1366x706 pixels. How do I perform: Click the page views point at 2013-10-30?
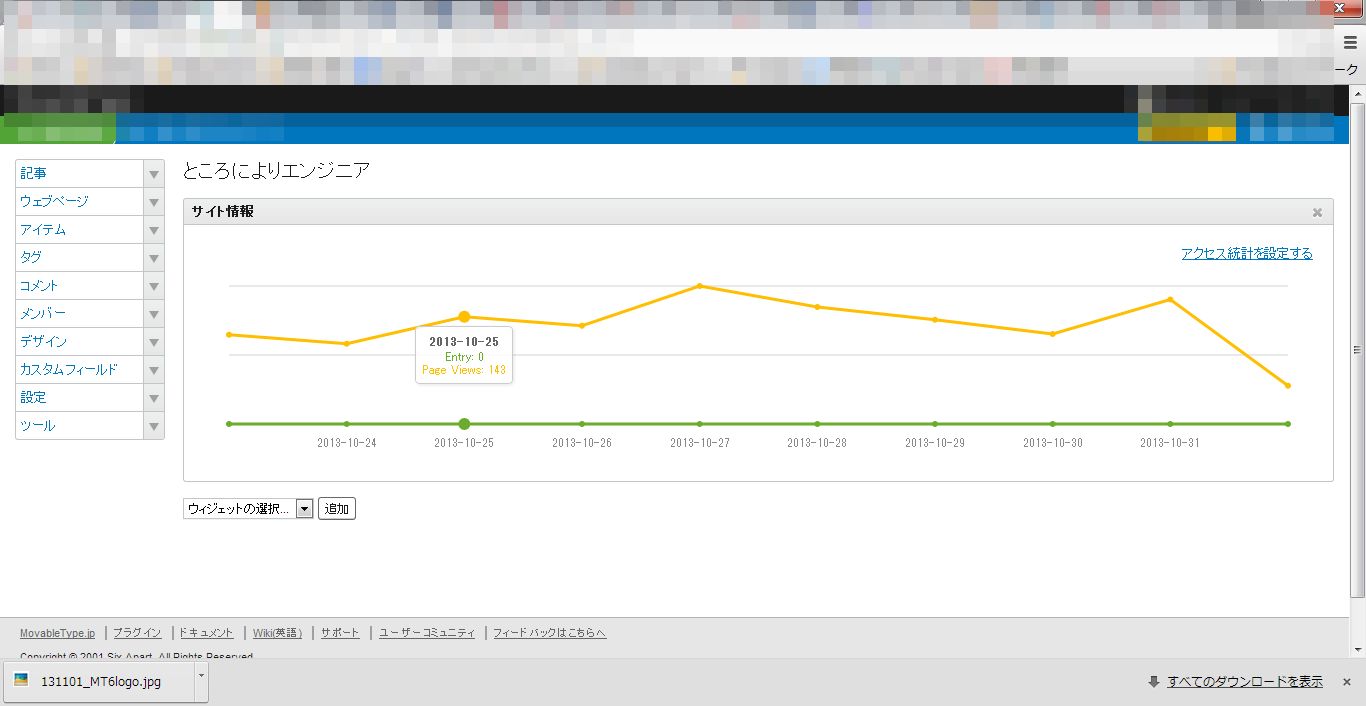click(x=1053, y=334)
